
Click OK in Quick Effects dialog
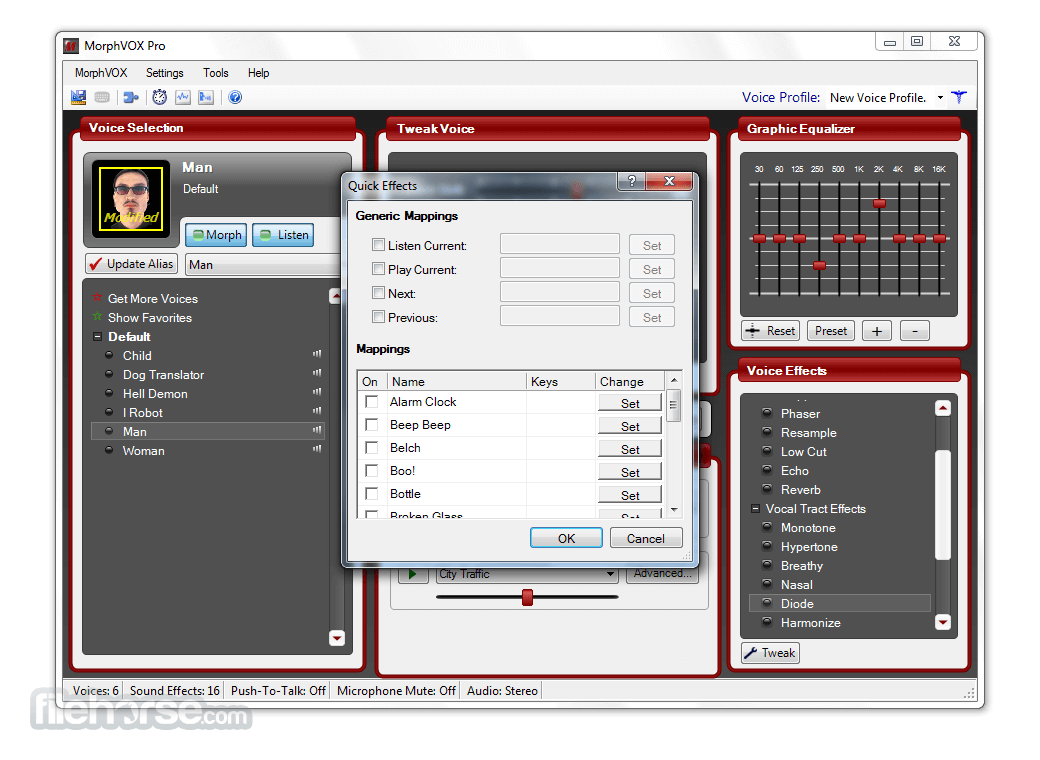click(x=566, y=538)
